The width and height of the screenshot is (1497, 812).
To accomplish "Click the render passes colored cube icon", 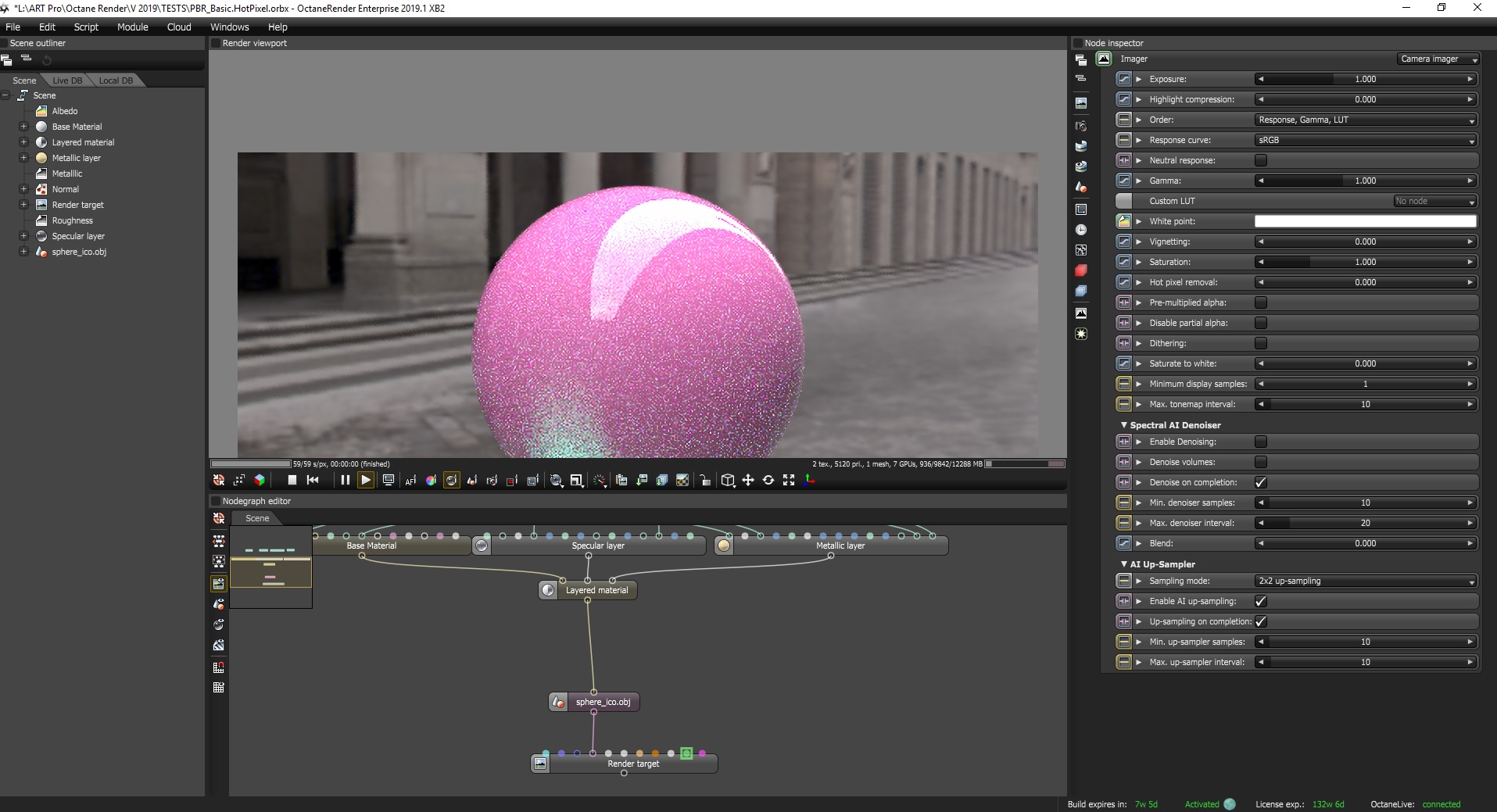I will 260,481.
